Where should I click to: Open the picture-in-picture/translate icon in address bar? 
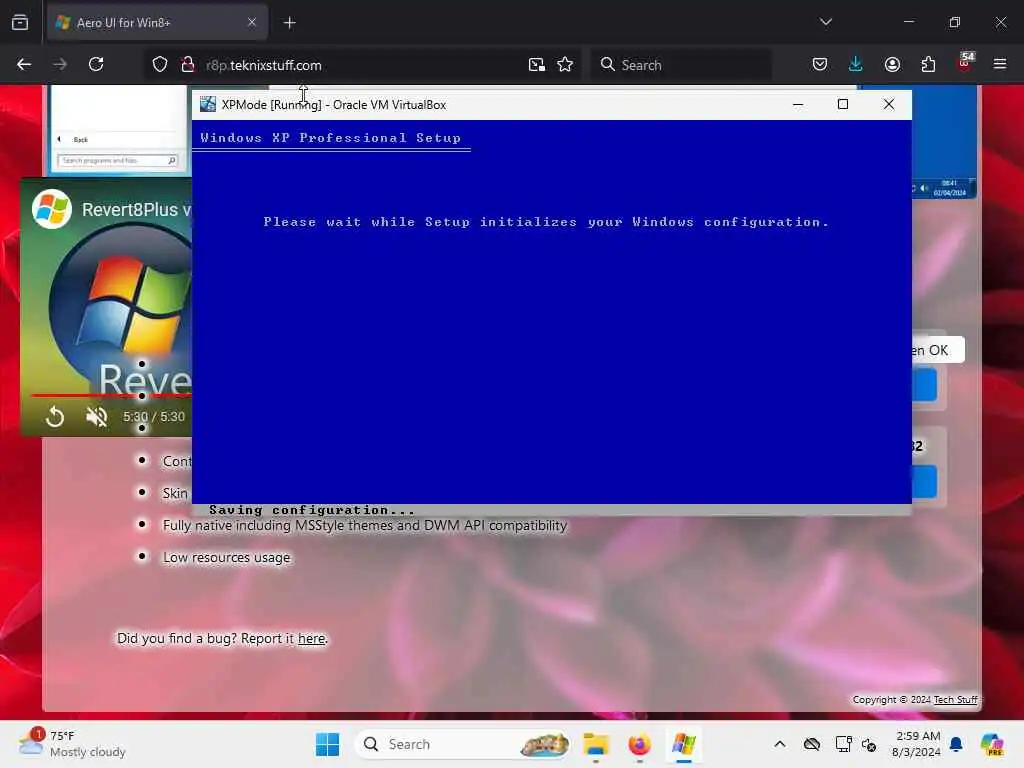pyautogui.click(x=536, y=65)
